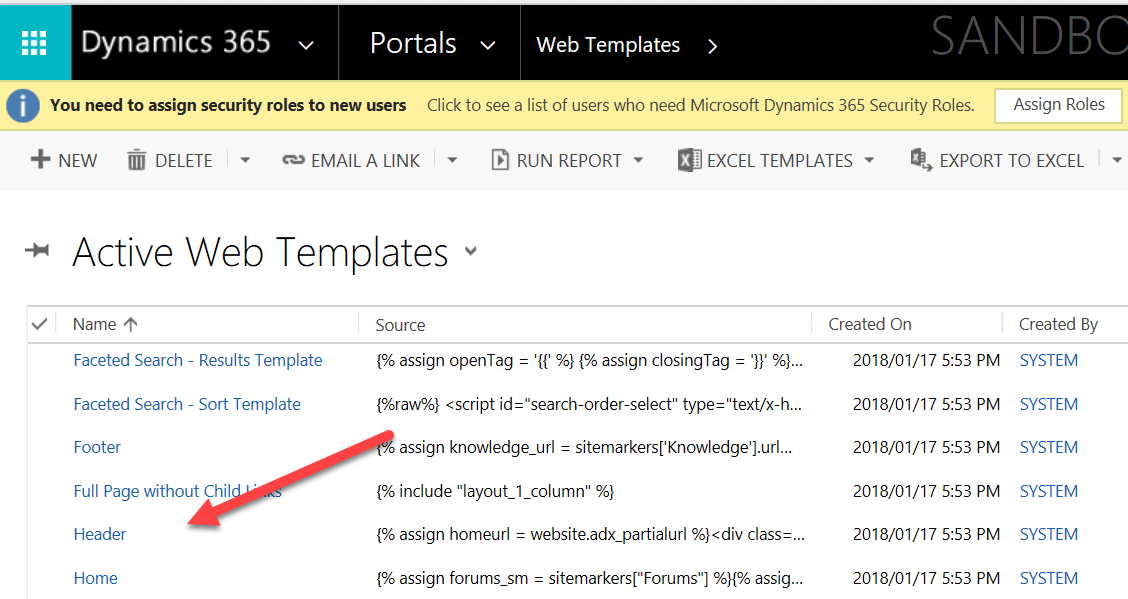The width and height of the screenshot is (1128, 599).
Task: Open the Home web template
Action: click(x=96, y=578)
